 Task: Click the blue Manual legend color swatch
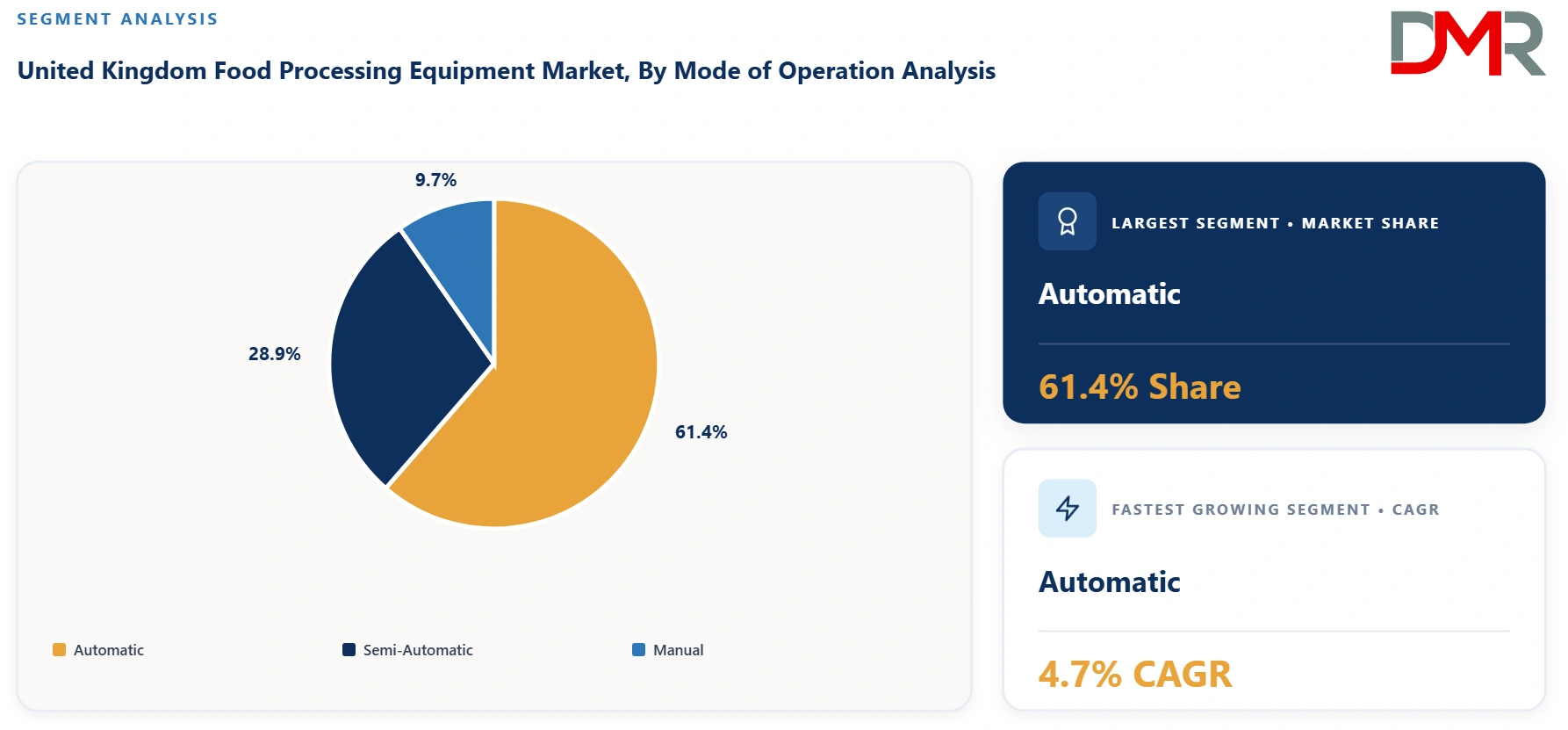(639, 650)
